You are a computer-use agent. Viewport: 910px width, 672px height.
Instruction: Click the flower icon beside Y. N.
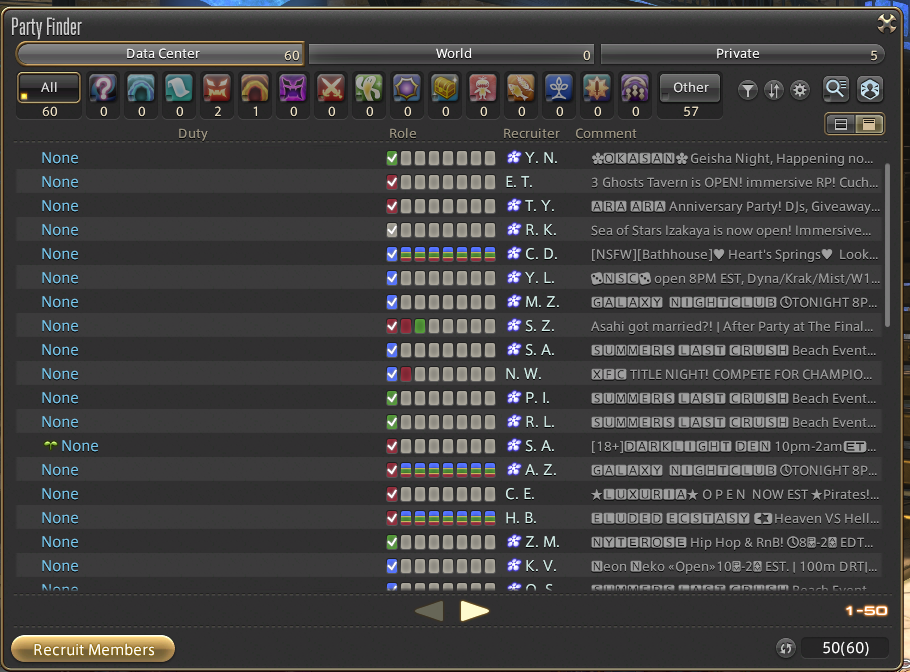click(514, 157)
